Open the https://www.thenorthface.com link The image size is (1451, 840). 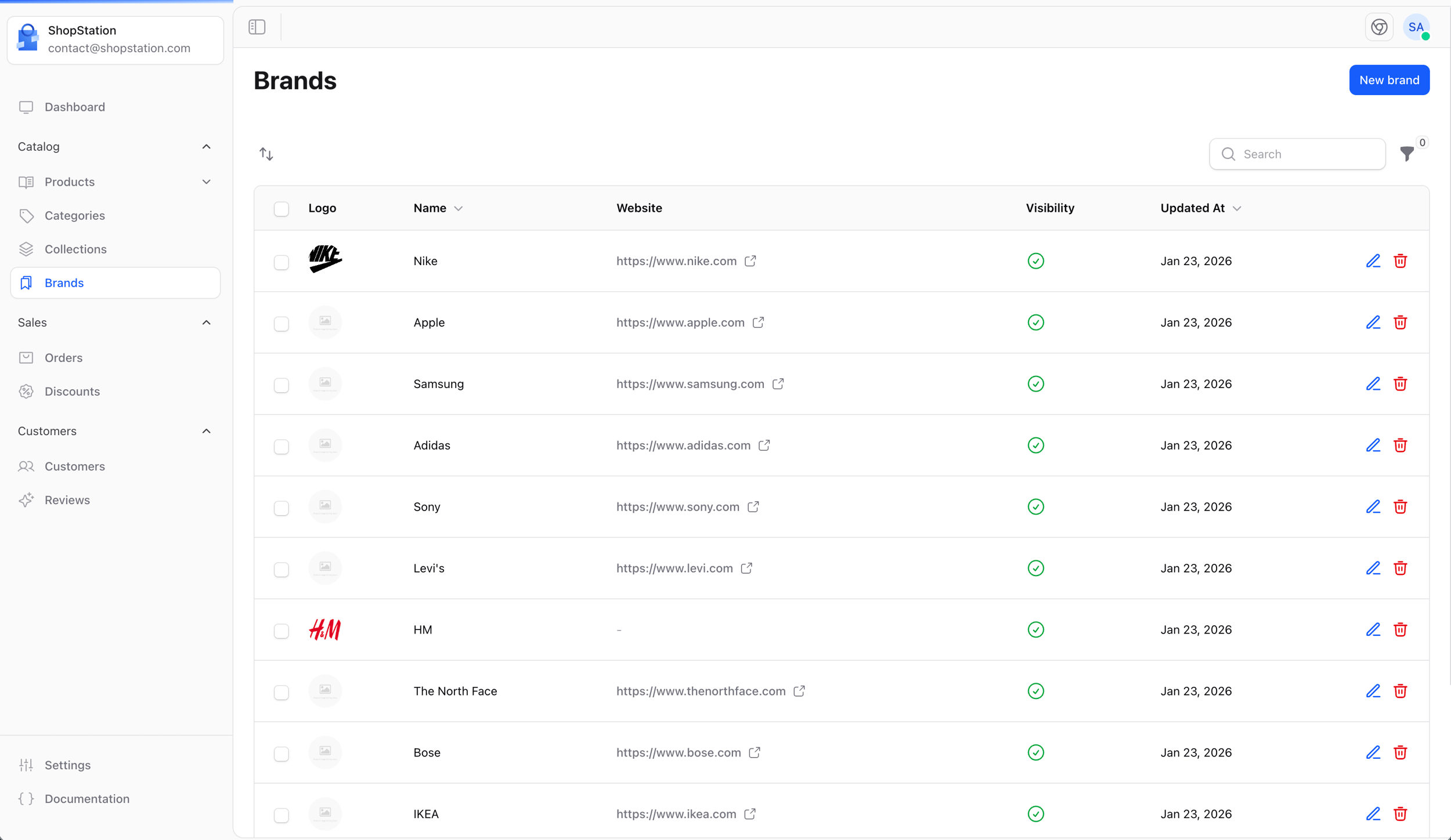click(701, 691)
